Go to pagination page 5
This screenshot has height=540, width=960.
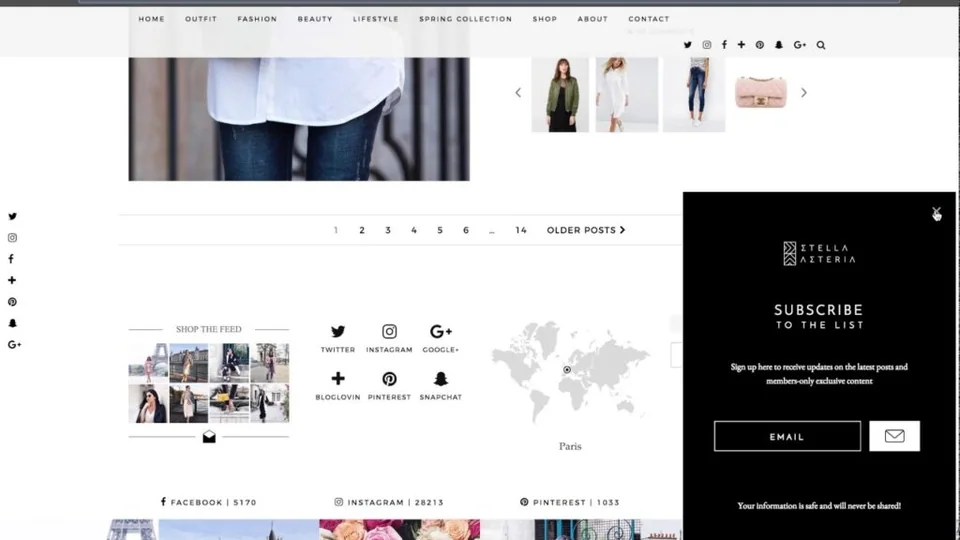440,230
